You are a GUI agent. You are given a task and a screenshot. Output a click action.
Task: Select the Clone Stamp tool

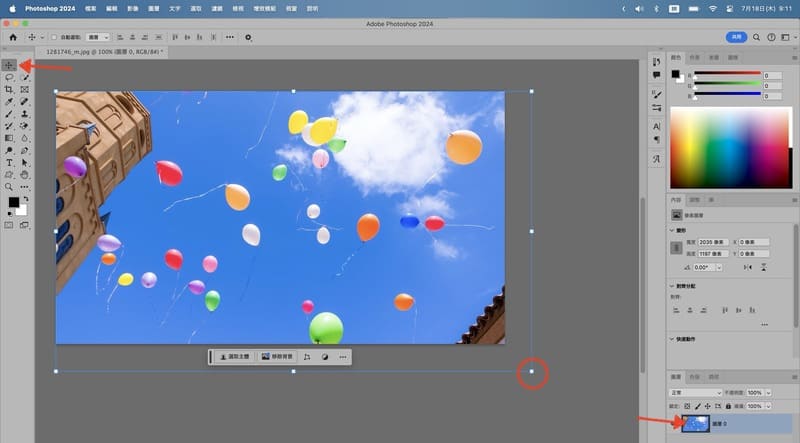(24, 114)
